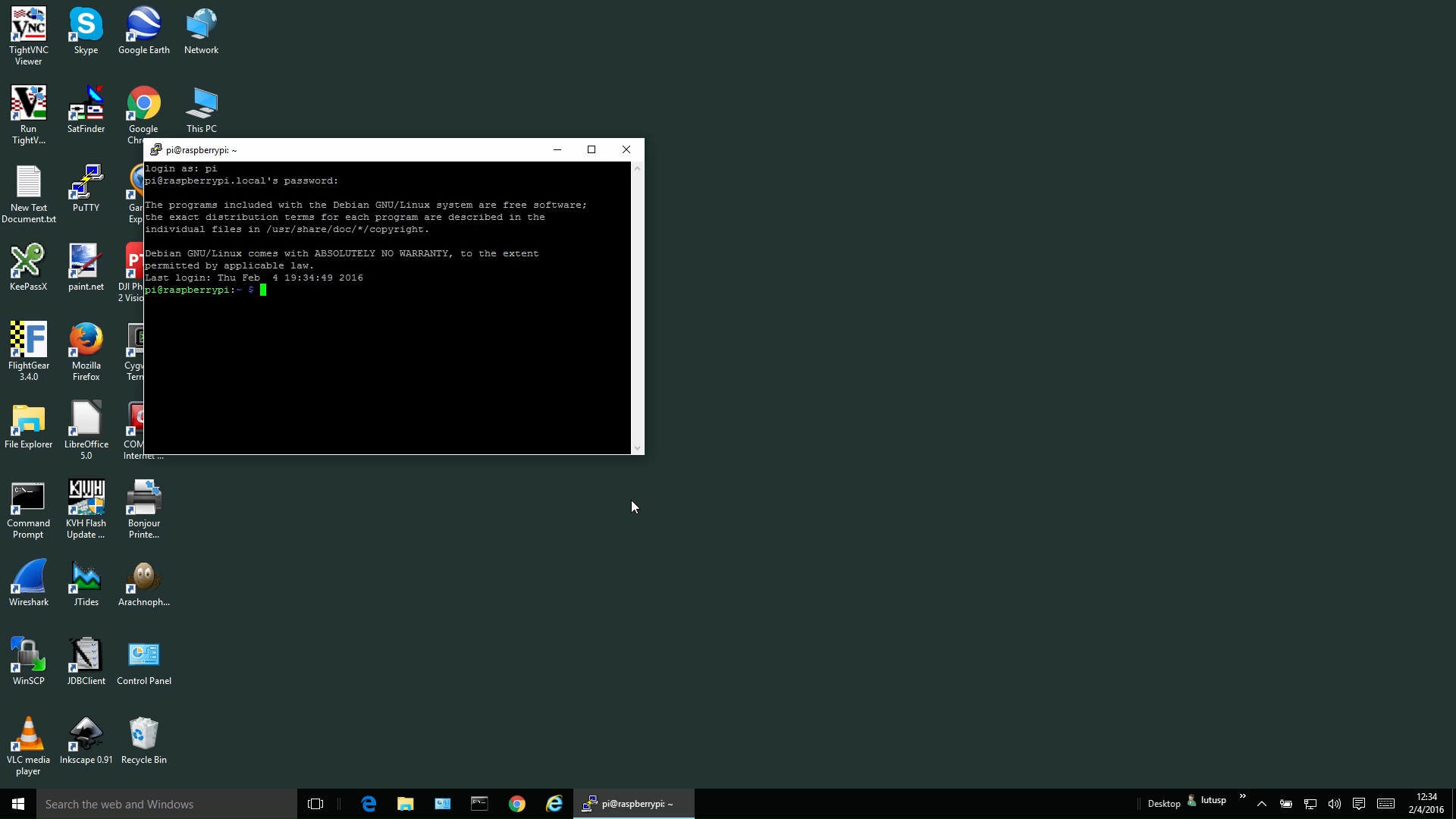Expand hidden system tray icons chevron
The height and width of the screenshot is (819, 1456).
pyautogui.click(x=1262, y=804)
